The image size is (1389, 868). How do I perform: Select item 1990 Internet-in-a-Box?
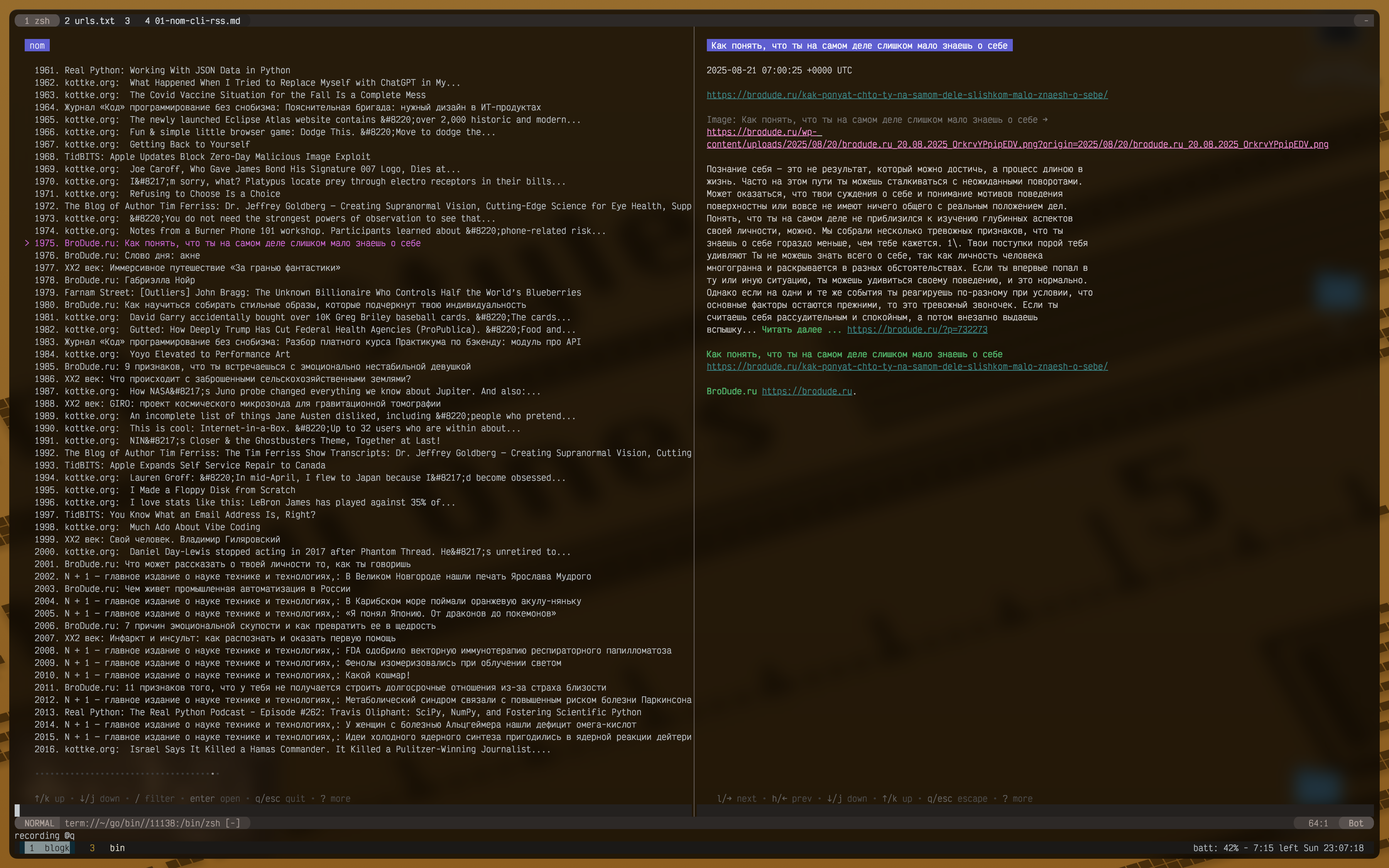[277, 428]
